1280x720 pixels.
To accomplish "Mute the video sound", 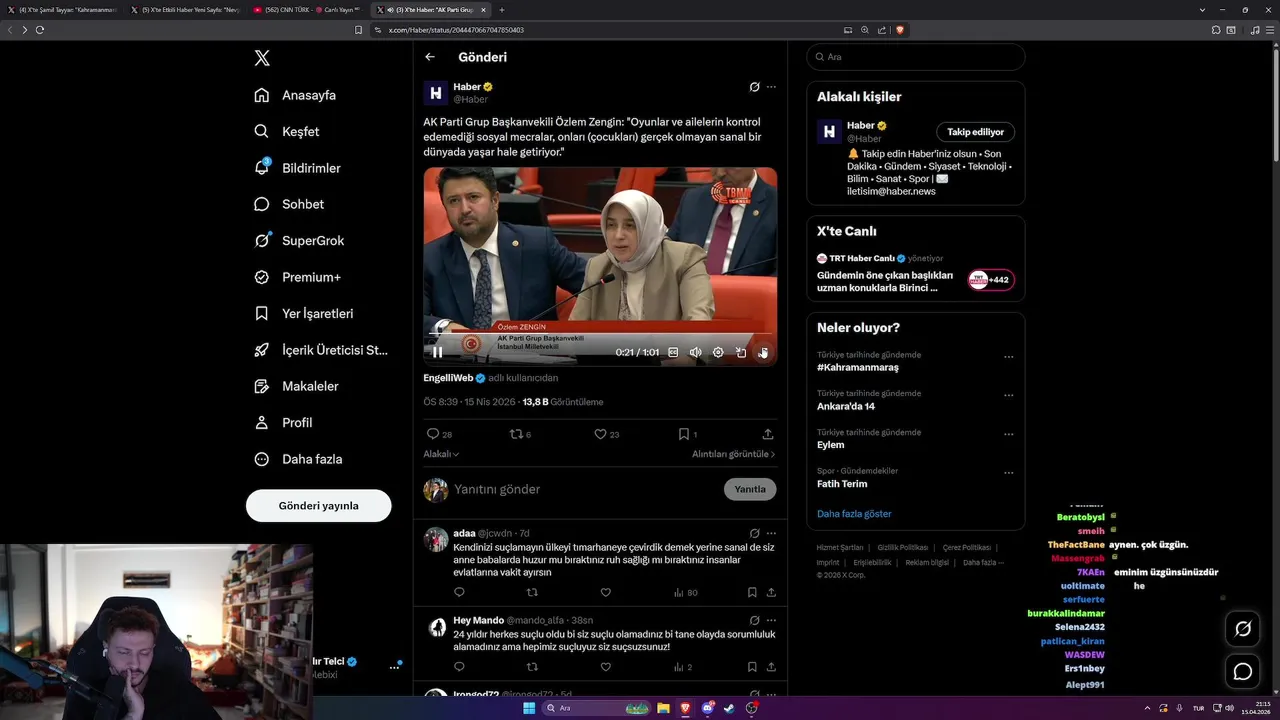I will pyautogui.click(x=696, y=352).
